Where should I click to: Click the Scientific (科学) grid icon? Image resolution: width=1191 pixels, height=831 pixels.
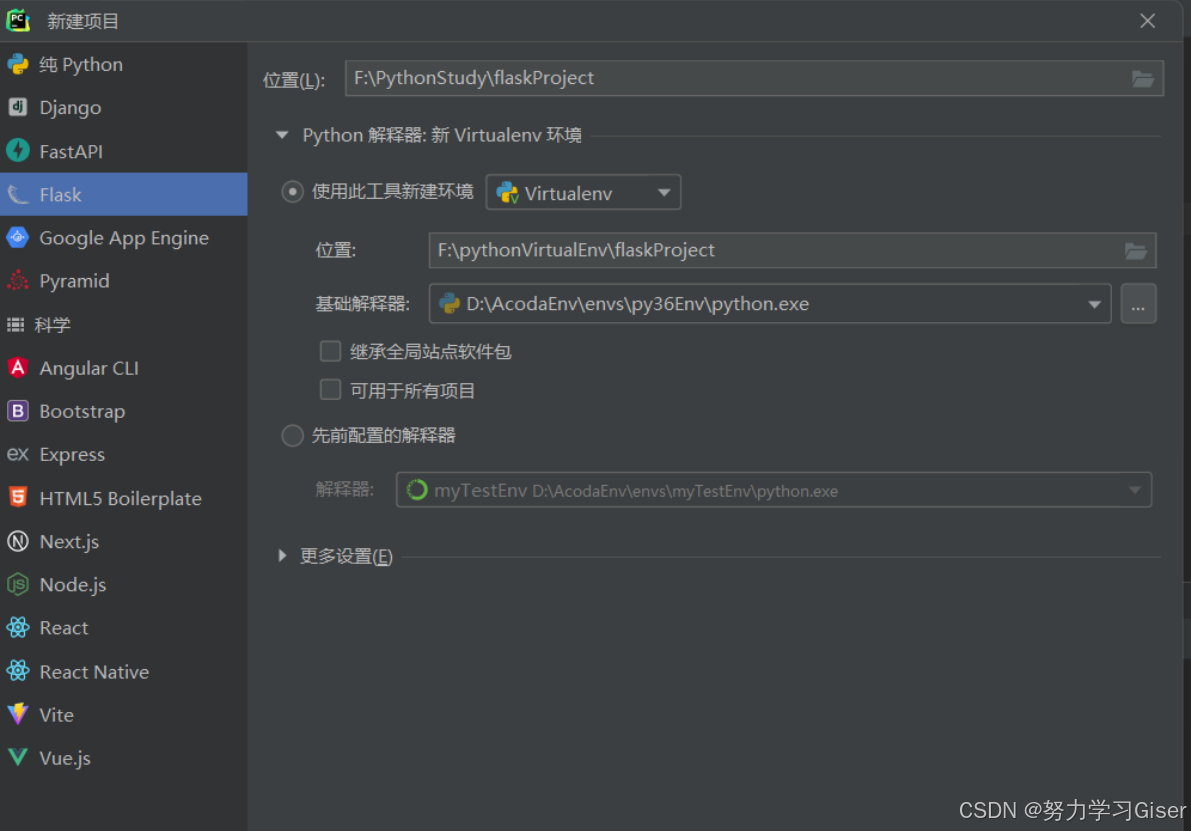pyautogui.click(x=15, y=325)
